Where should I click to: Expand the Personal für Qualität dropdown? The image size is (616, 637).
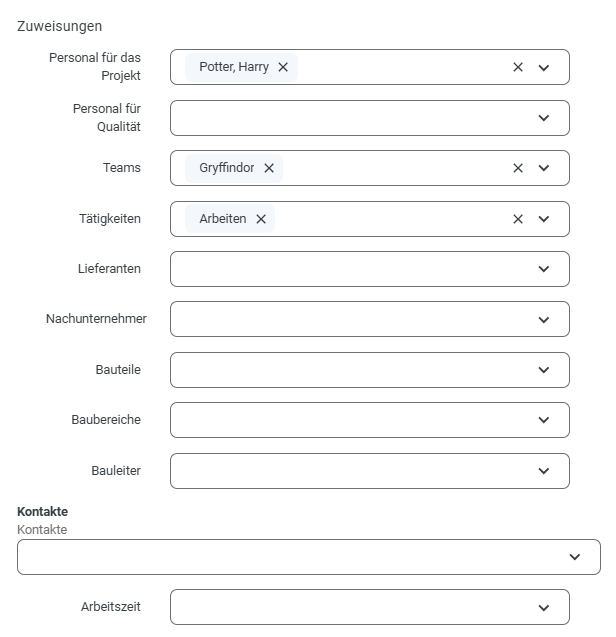[544, 118]
